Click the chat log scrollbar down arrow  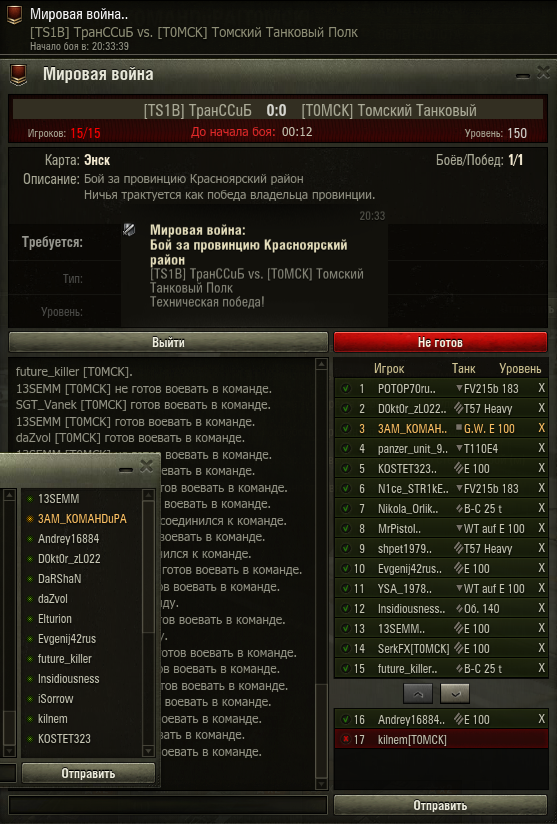[x=321, y=784]
